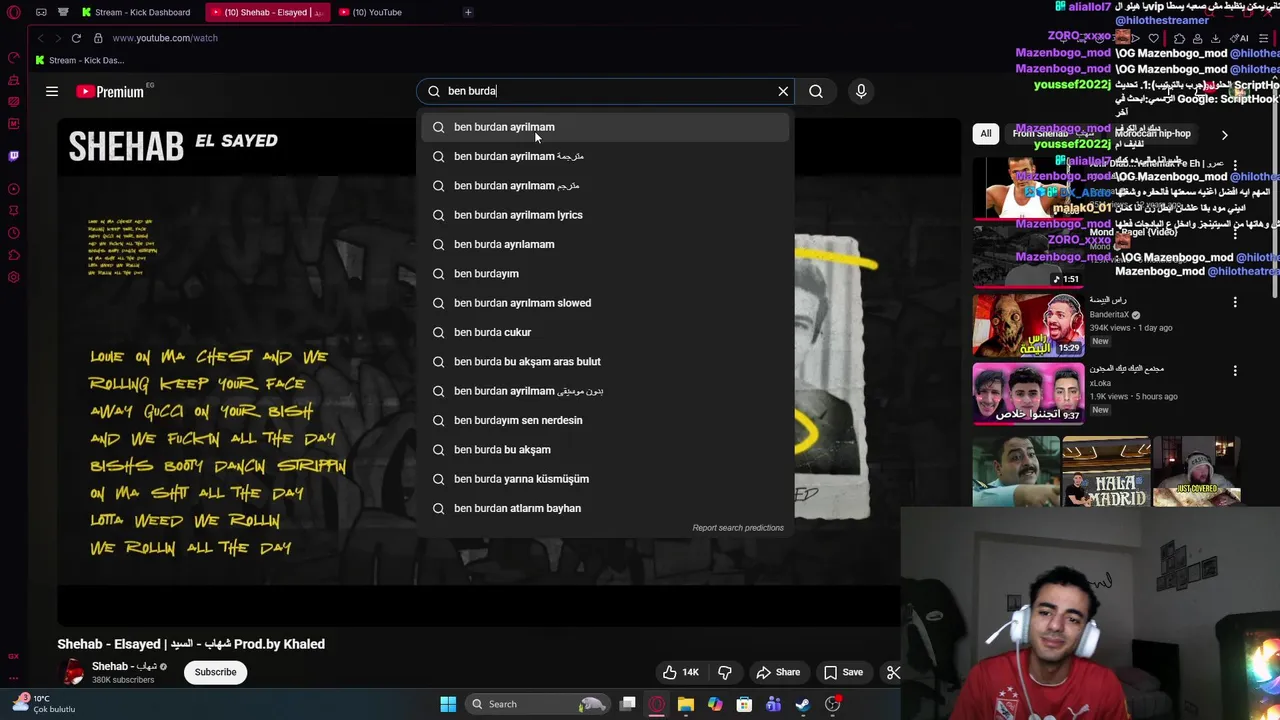The width and height of the screenshot is (1280, 720).
Task: Open 'Stream - Kick Das...' bookmark
Action: coord(79,60)
